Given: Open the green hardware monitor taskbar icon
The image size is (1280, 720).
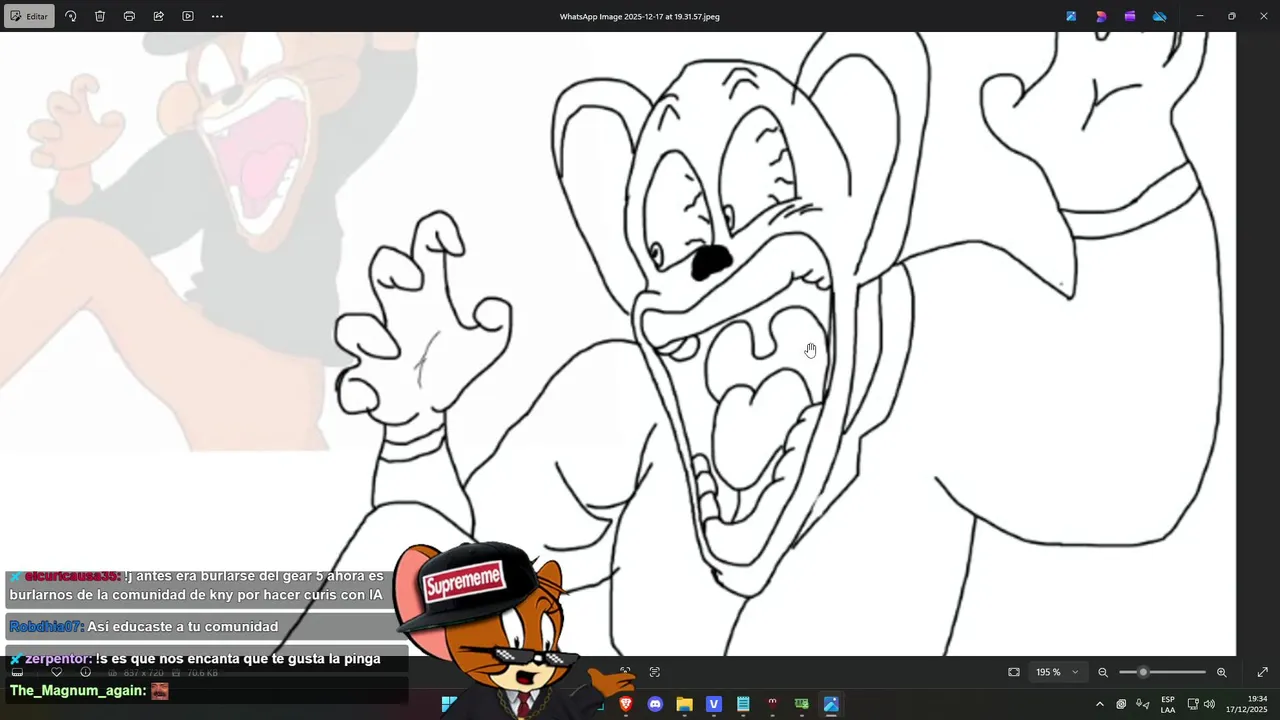Looking at the screenshot, I should [x=801, y=704].
